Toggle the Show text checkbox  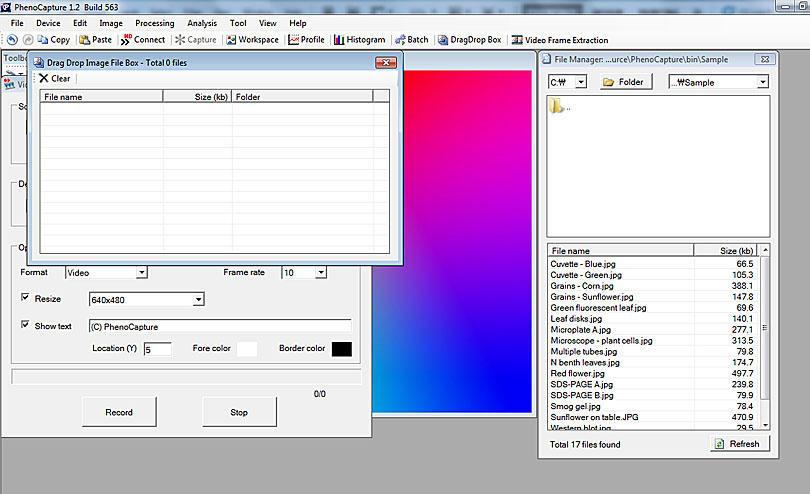(x=26, y=325)
